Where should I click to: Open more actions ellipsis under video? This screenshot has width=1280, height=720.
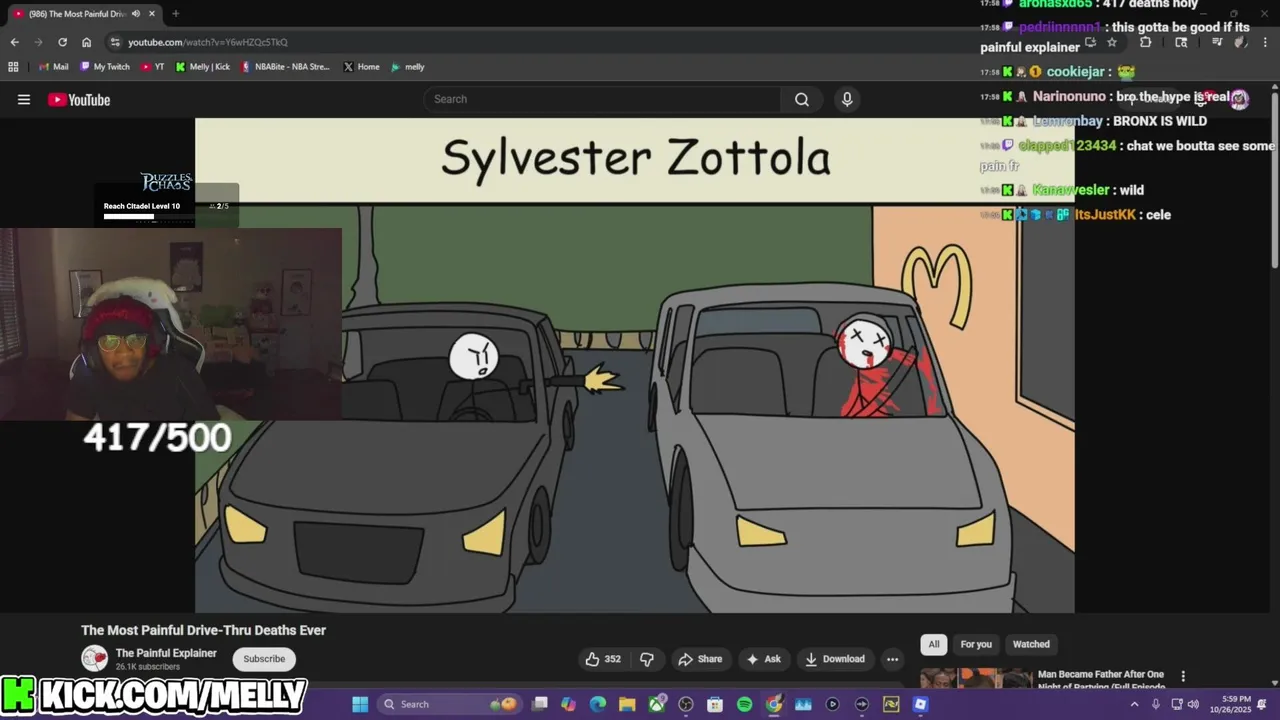click(x=892, y=659)
